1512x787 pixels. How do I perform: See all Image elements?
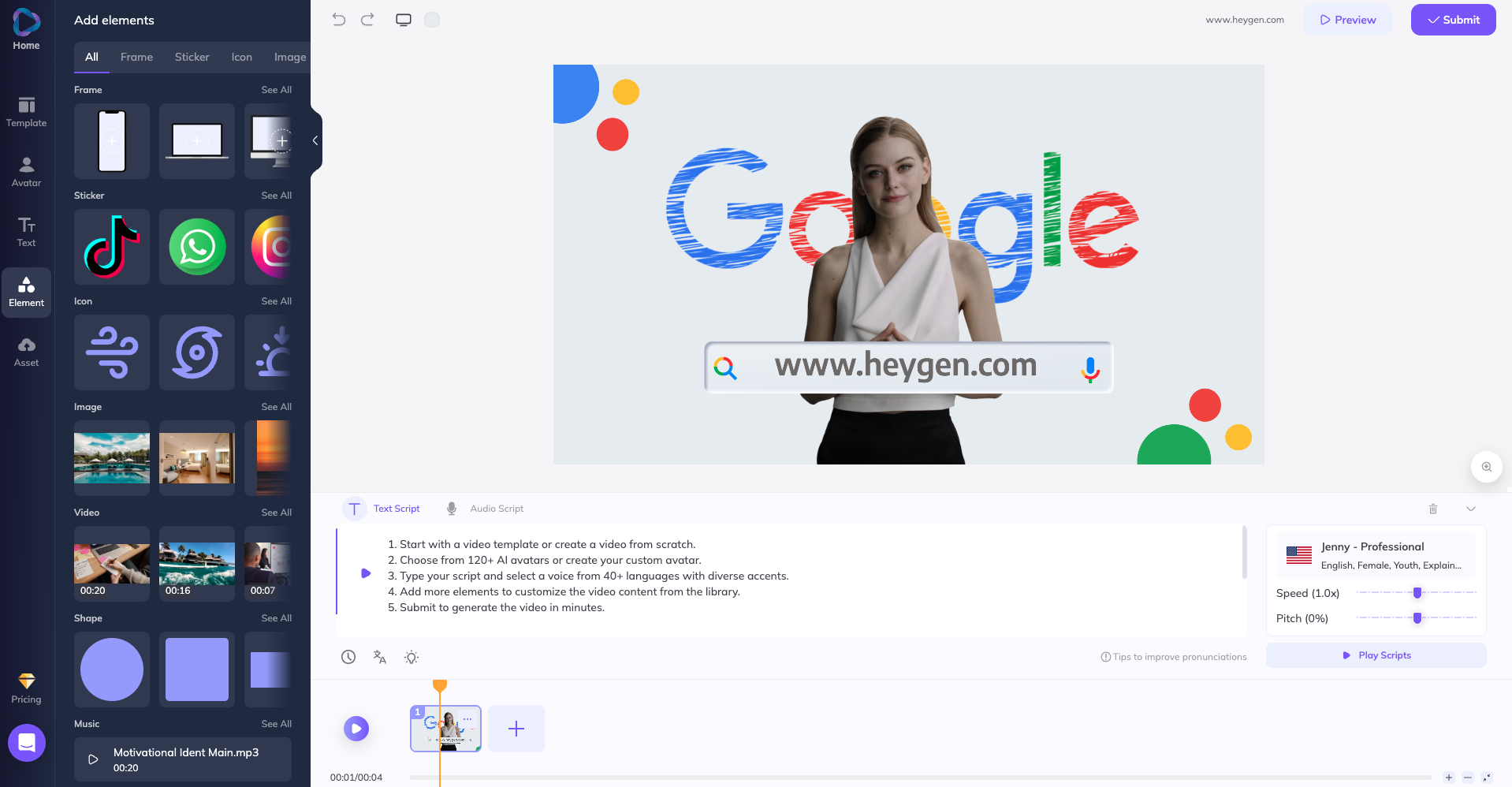click(x=277, y=407)
